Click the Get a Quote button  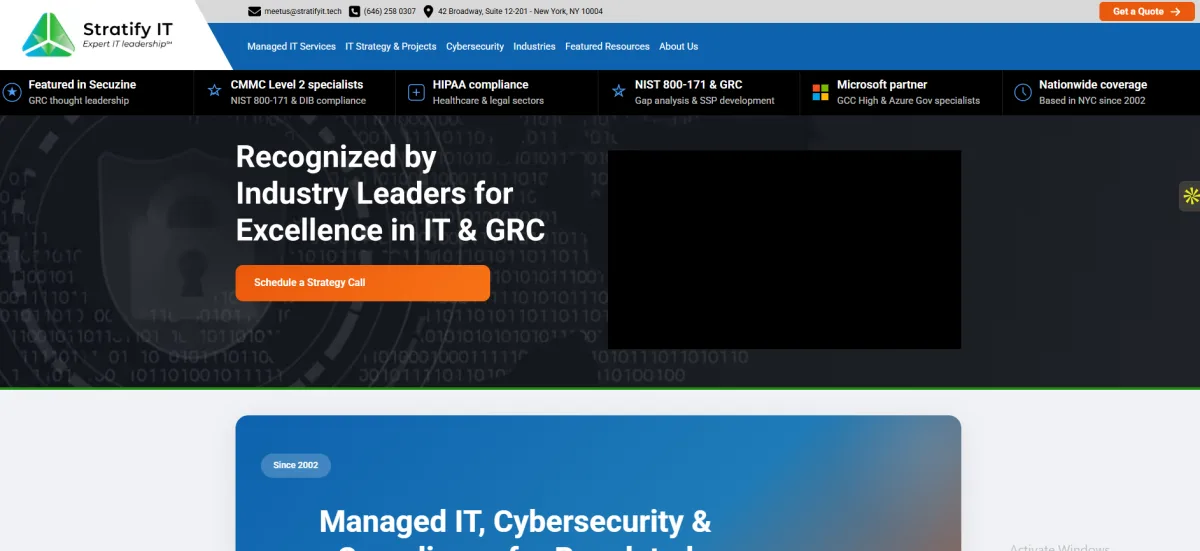pos(1147,11)
